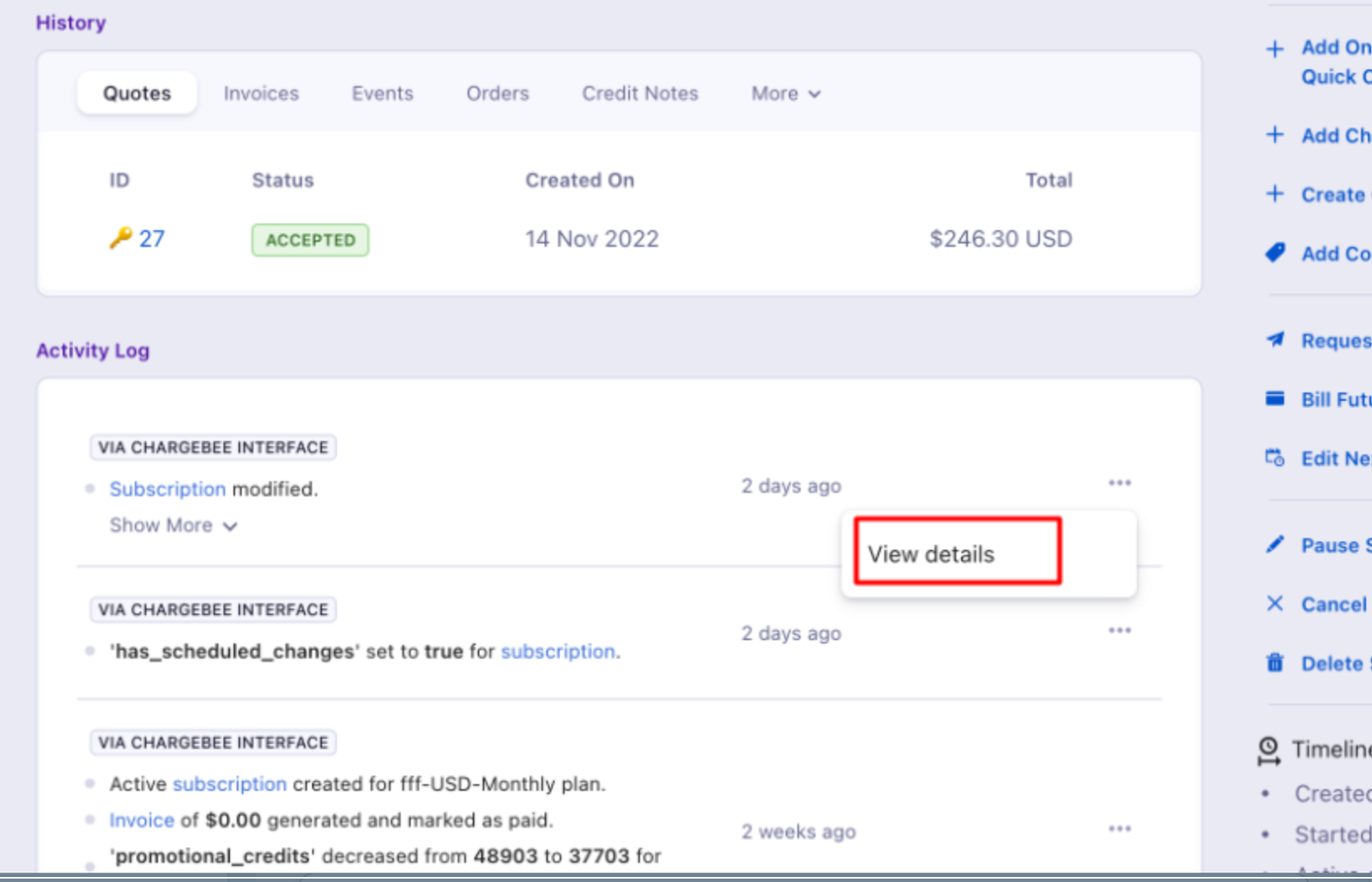
Task: Open the Invoice link in activity log
Action: tap(141, 820)
